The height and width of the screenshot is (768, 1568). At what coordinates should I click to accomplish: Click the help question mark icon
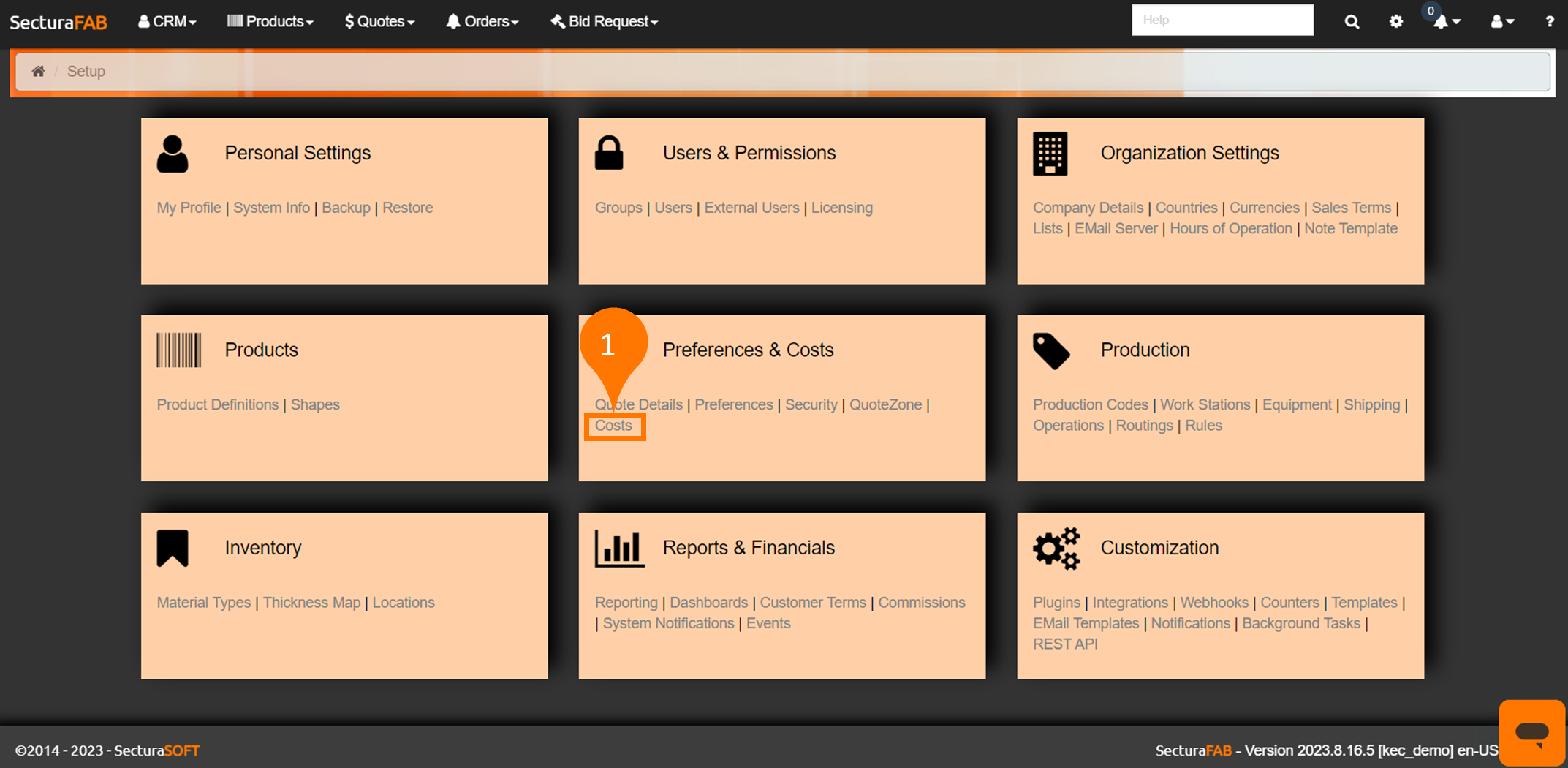1549,21
